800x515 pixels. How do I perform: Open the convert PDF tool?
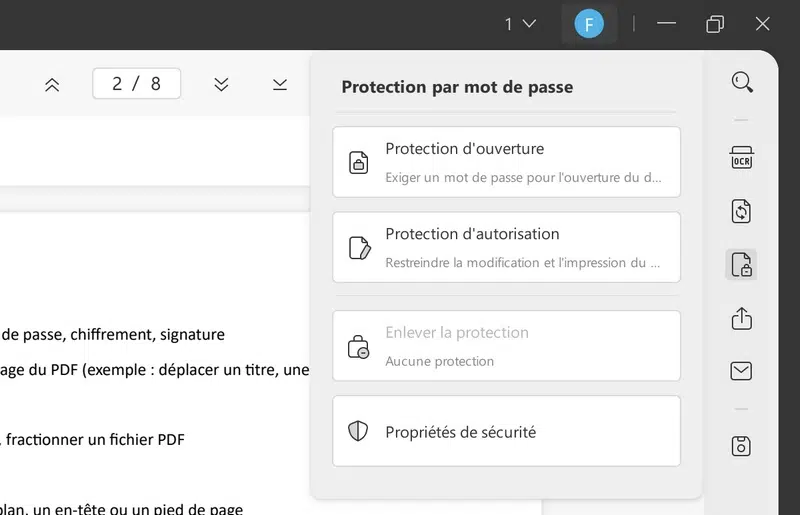coord(741,211)
